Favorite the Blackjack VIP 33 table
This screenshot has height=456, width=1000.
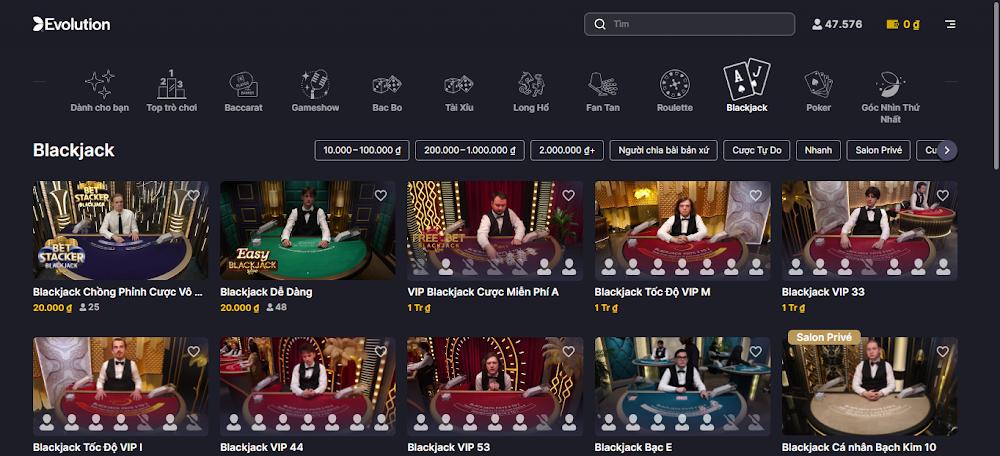point(943,195)
